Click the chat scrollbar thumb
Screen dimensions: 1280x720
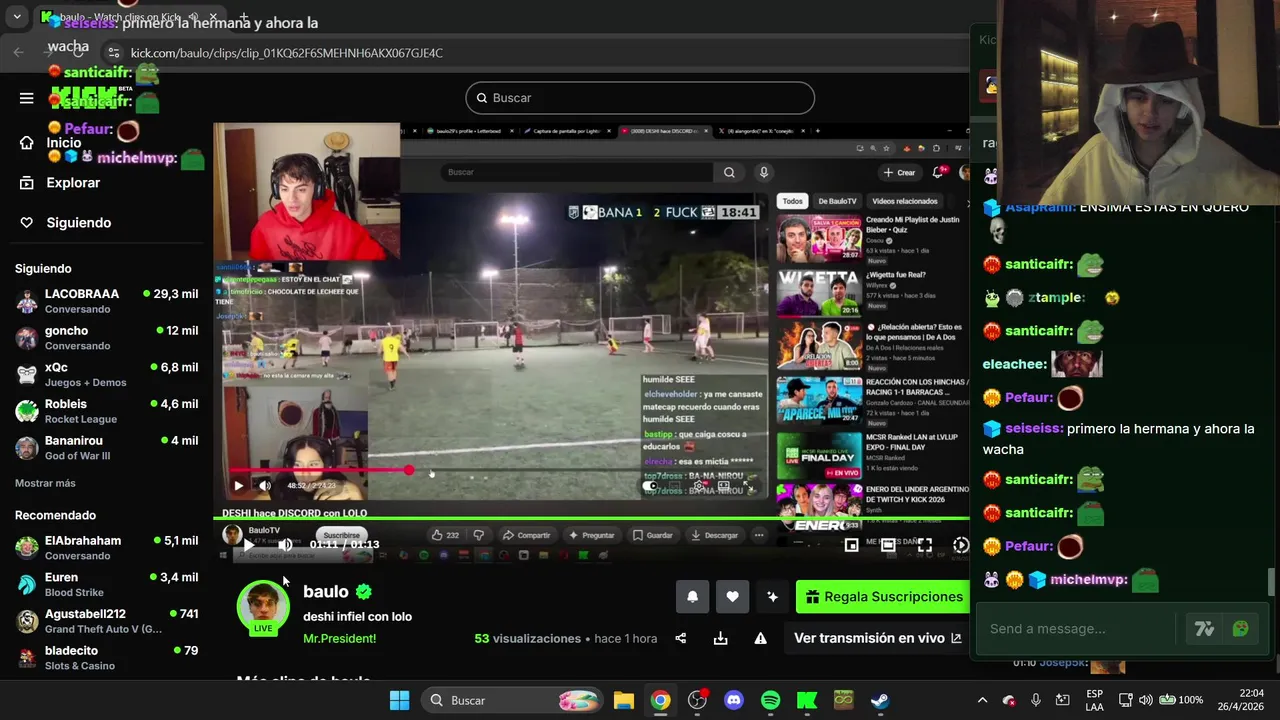pyautogui.click(x=1272, y=581)
